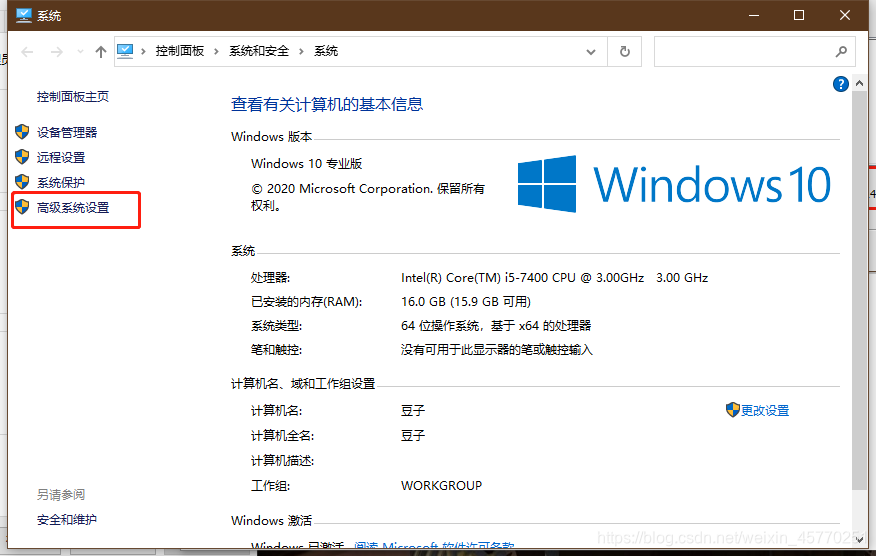This screenshot has height=556, width=876.
Task: Click 64 位操作系统 system type value
Action: tap(496, 326)
